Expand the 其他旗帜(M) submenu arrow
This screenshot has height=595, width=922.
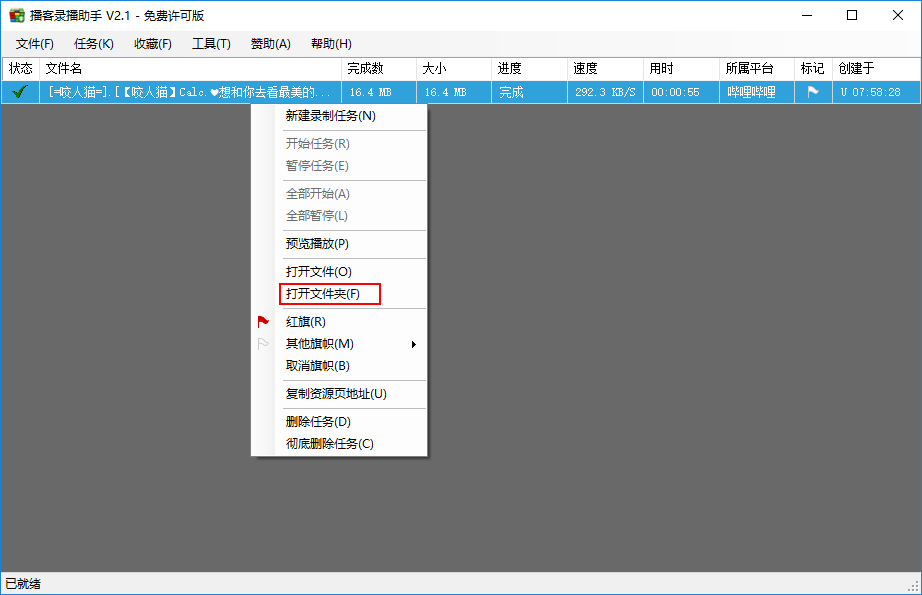tap(413, 344)
